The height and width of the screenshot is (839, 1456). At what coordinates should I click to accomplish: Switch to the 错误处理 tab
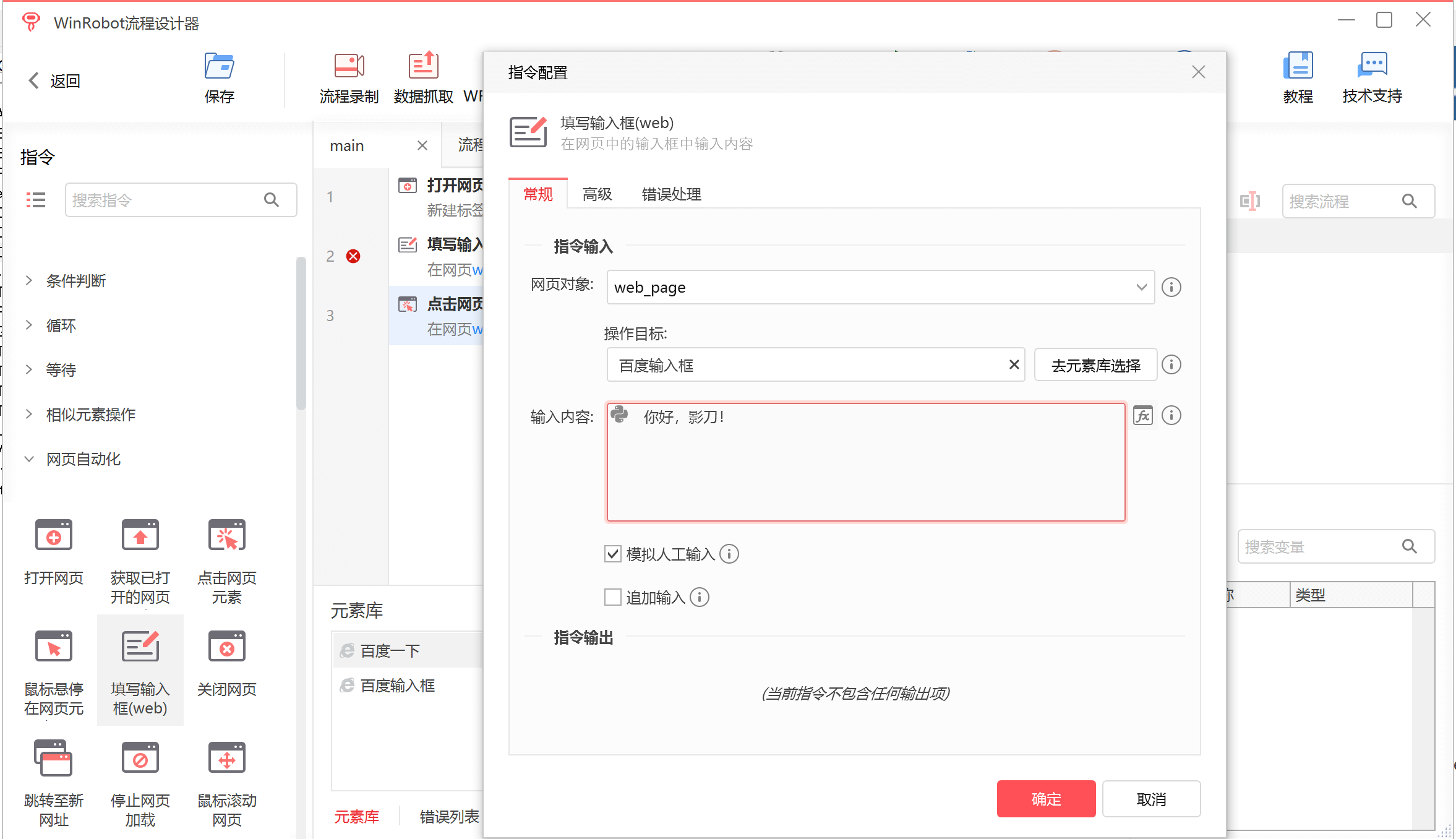pyautogui.click(x=671, y=194)
